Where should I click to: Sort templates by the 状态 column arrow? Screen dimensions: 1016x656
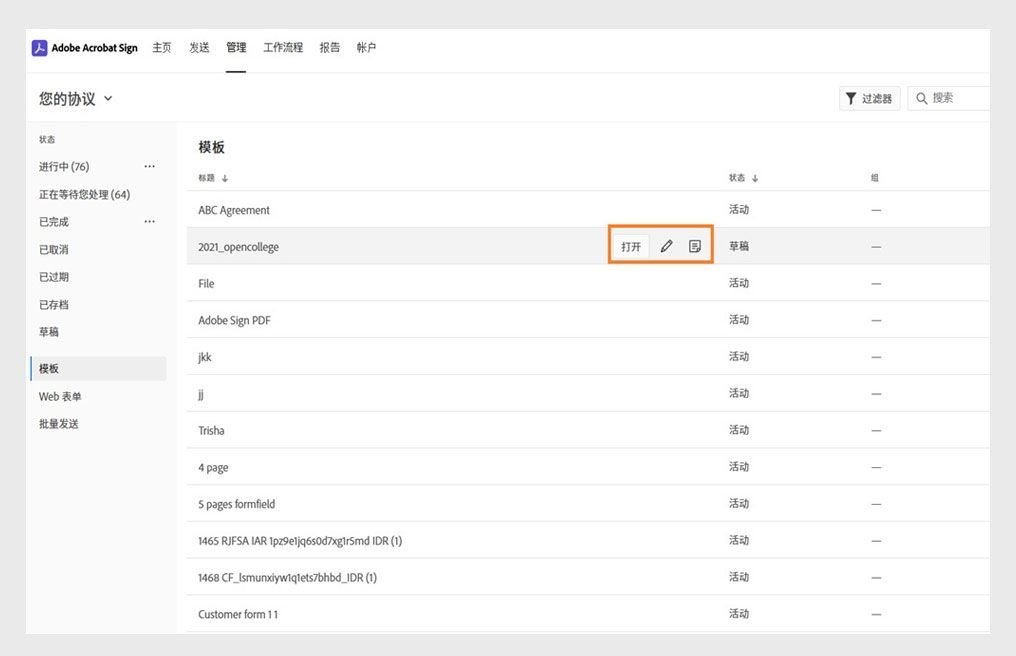tap(755, 178)
